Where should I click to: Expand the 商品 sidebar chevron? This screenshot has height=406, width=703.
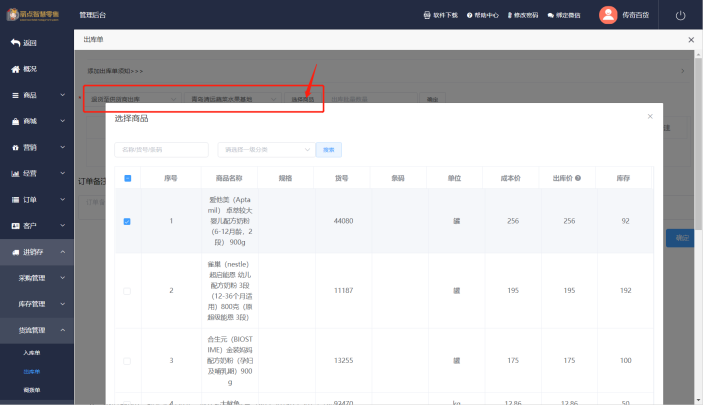(63, 95)
